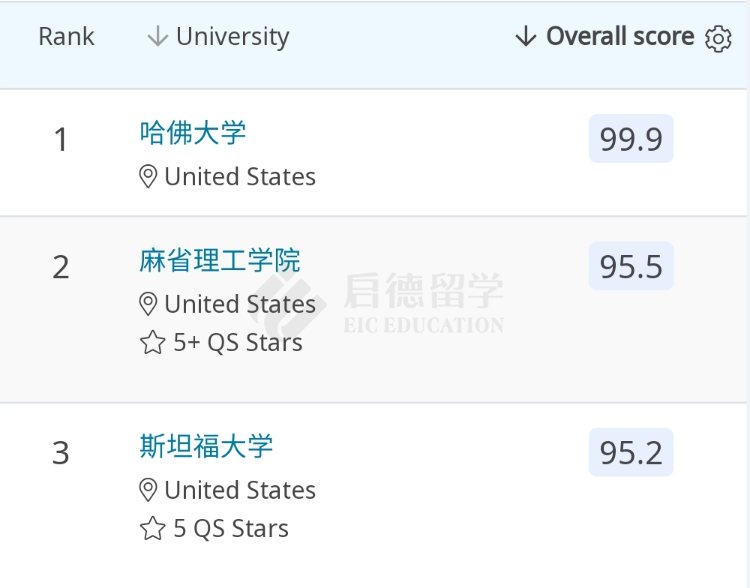This screenshot has width=750, height=588.
Task: Click the star icon beside 5+ QS Stars
Action: point(152,343)
